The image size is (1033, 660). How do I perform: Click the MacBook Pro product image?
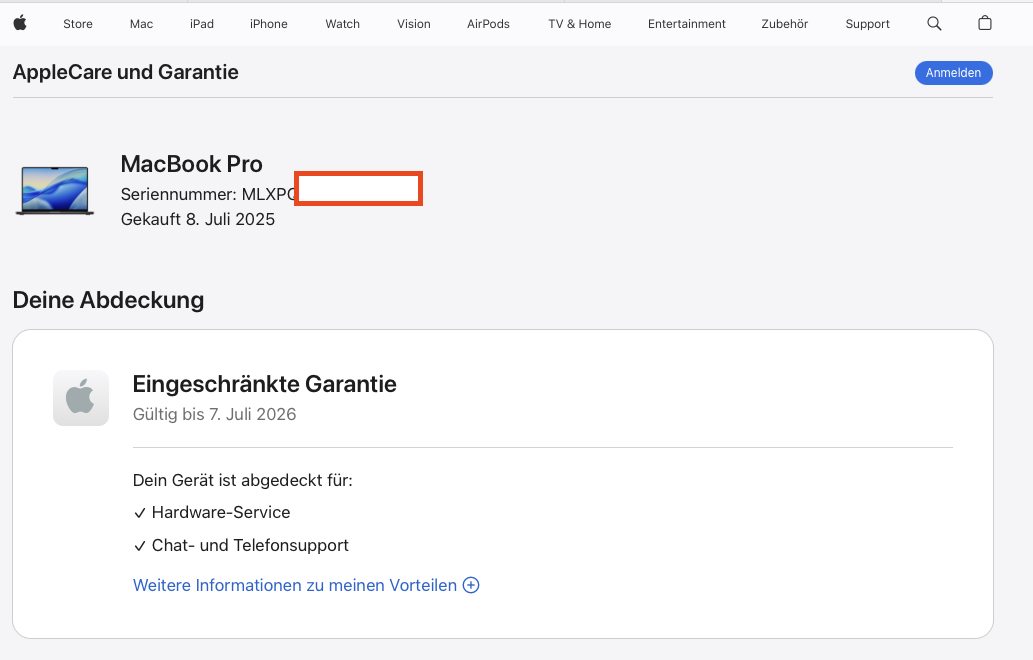[55, 191]
